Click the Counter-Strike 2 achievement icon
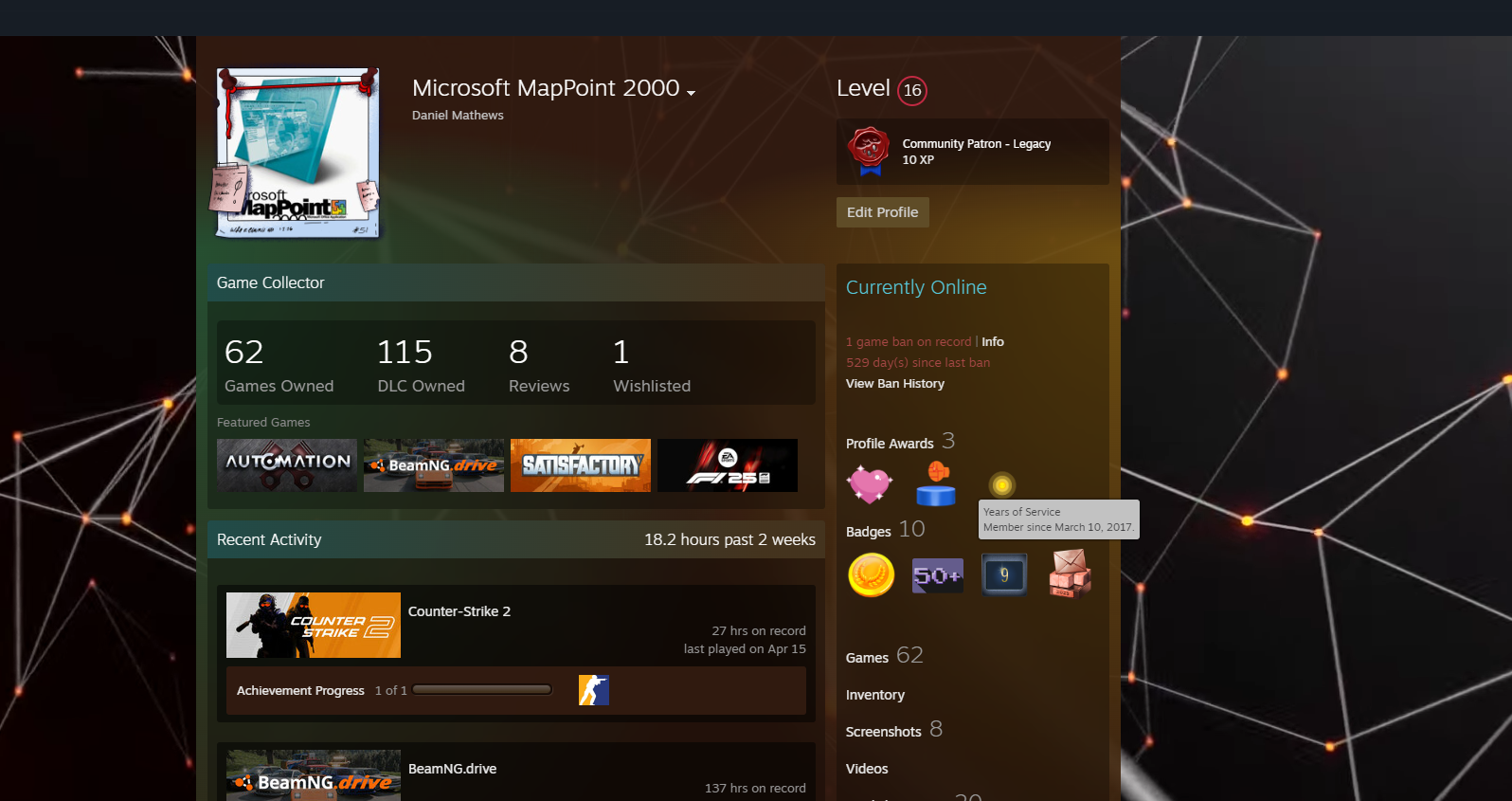Viewport: 1512px width, 801px height. [x=593, y=690]
